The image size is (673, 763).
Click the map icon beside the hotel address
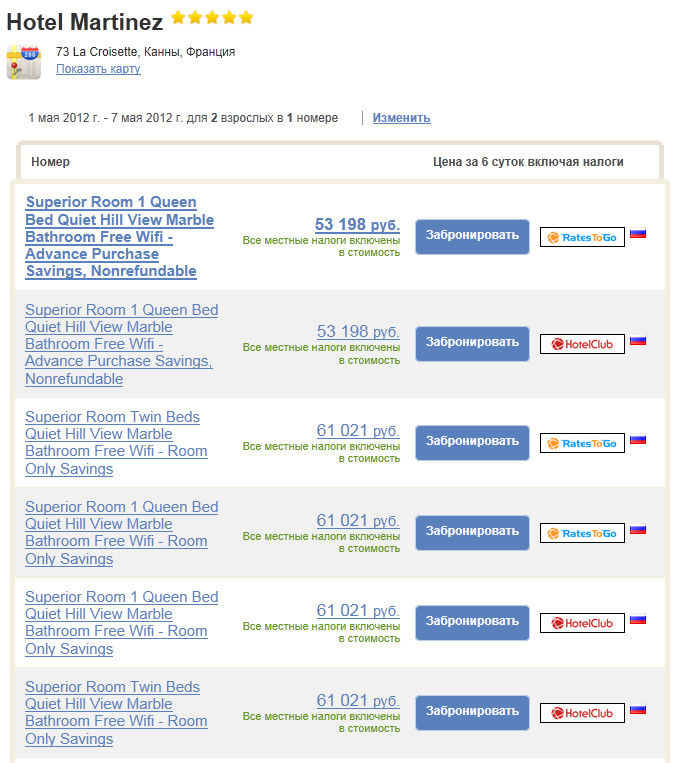coord(23,62)
